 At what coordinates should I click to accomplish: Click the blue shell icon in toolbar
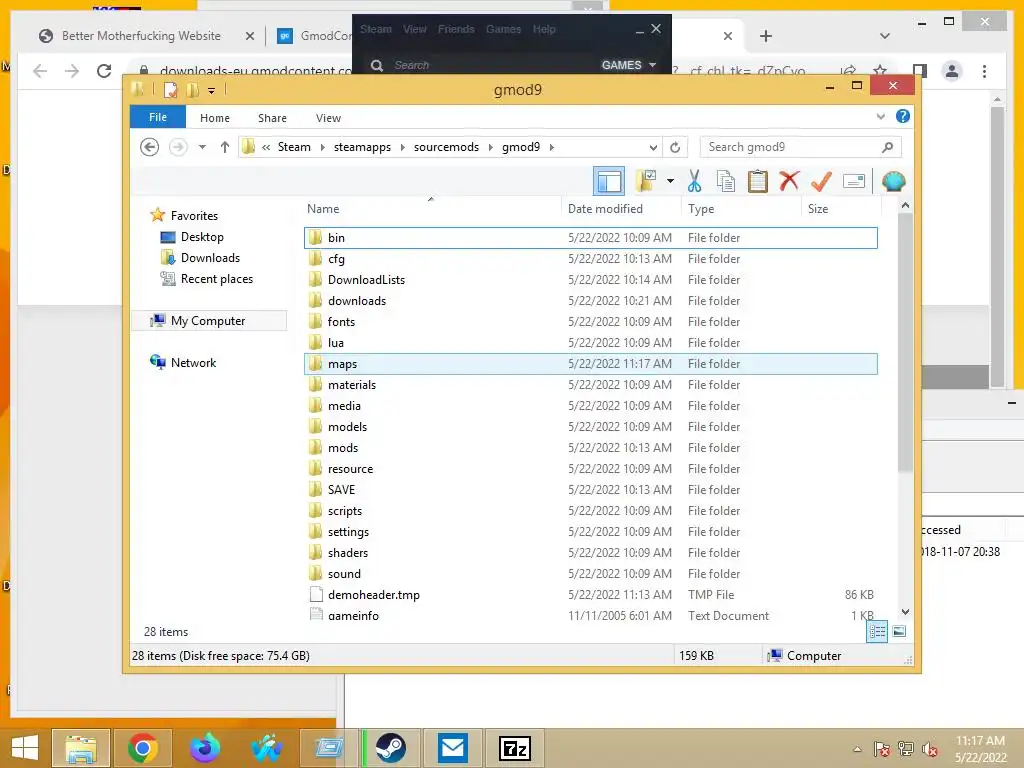click(893, 181)
